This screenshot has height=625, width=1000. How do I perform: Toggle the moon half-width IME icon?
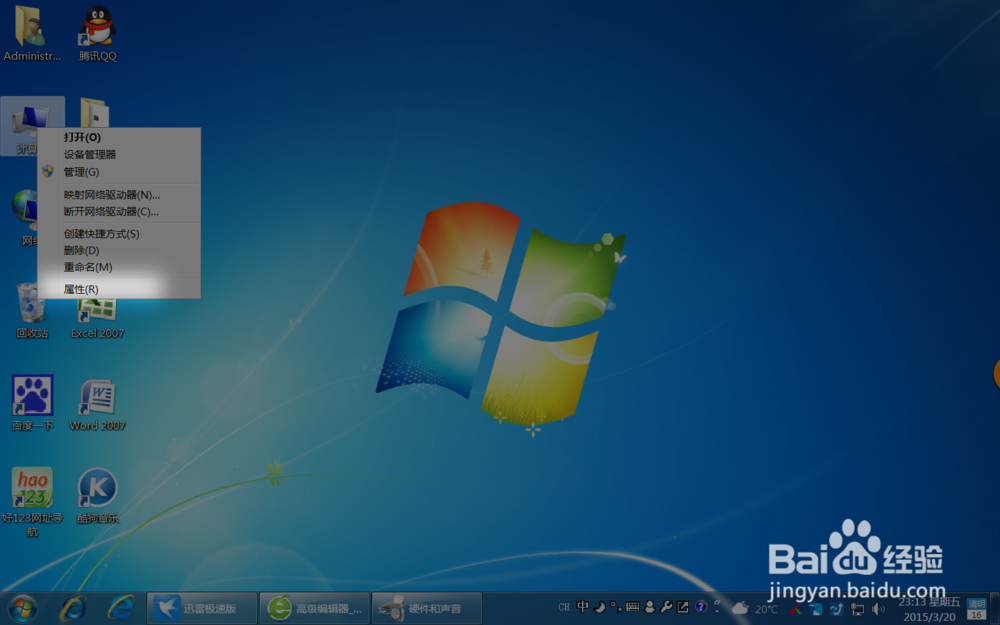pyautogui.click(x=599, y=607)
